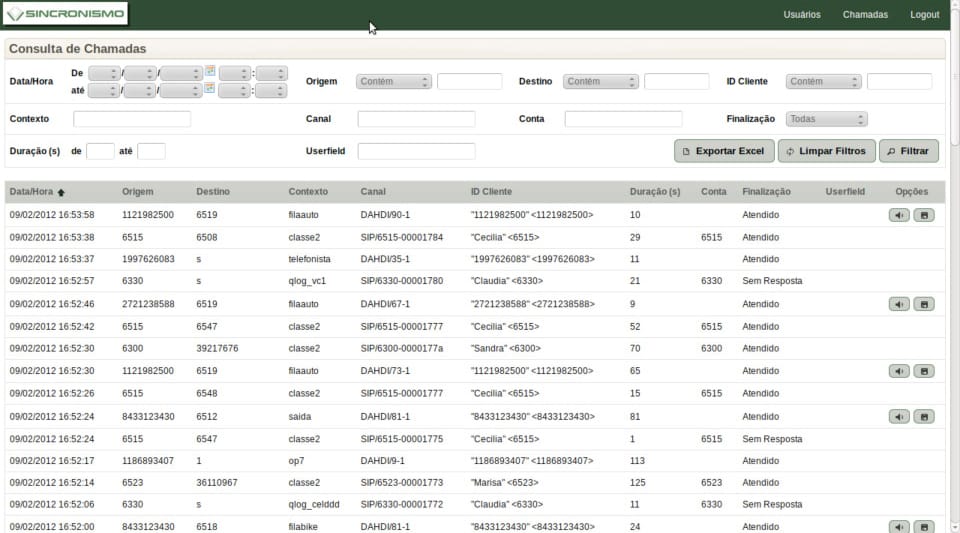Select the destination cell '39217676'
Screen dimensions: 960x533
217,349
